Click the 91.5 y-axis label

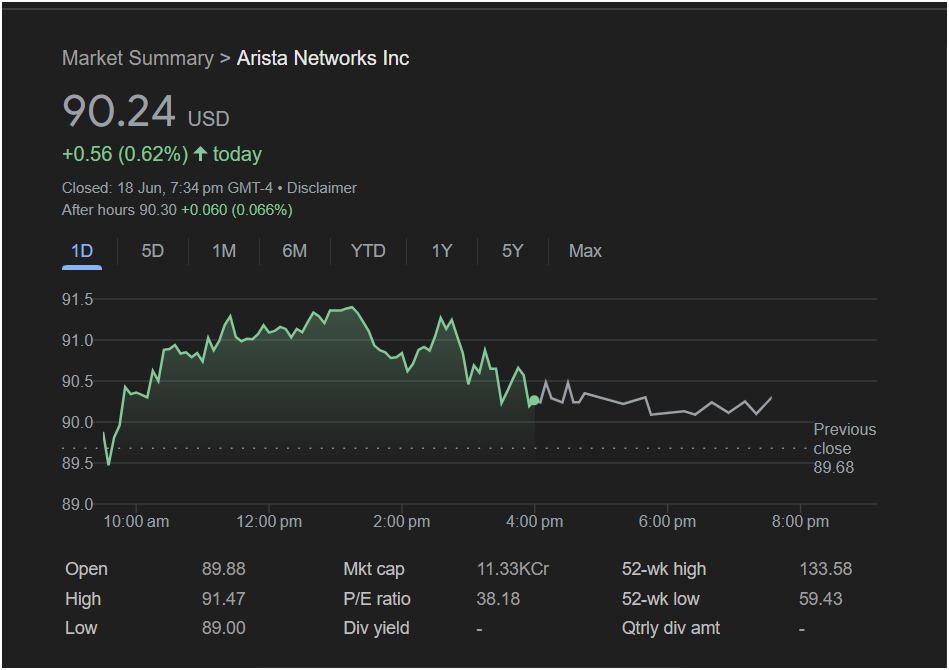(77, 299)
